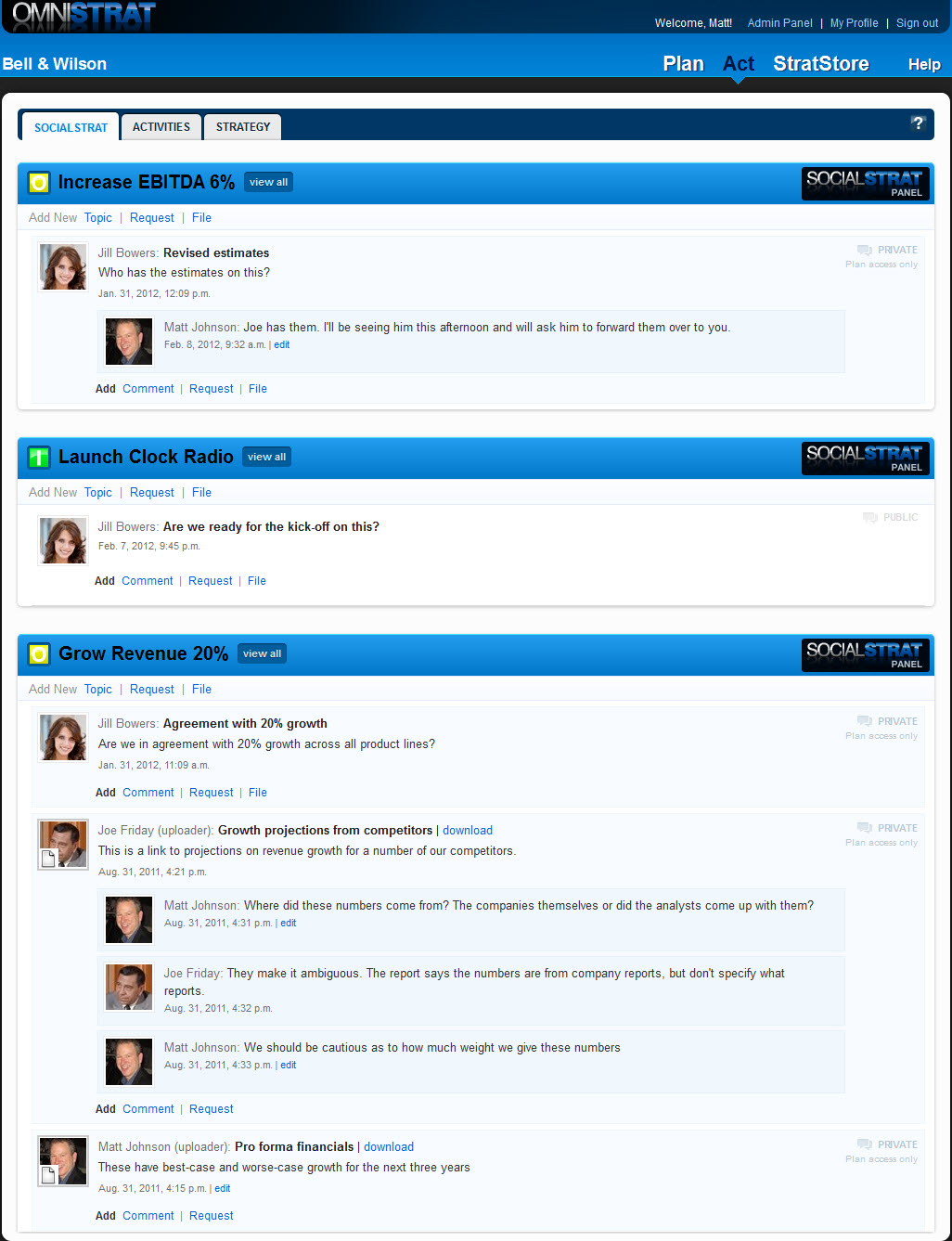Download Growth projections from competitors
The image size is (952, 1241).
click(x=468, y=831)
